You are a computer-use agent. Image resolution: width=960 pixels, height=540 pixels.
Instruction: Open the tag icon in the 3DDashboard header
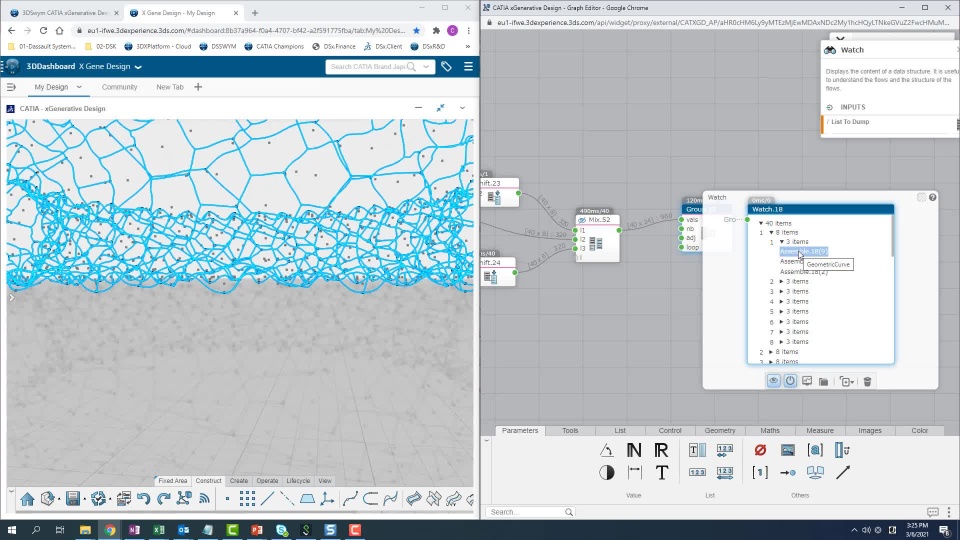(446, 67)
